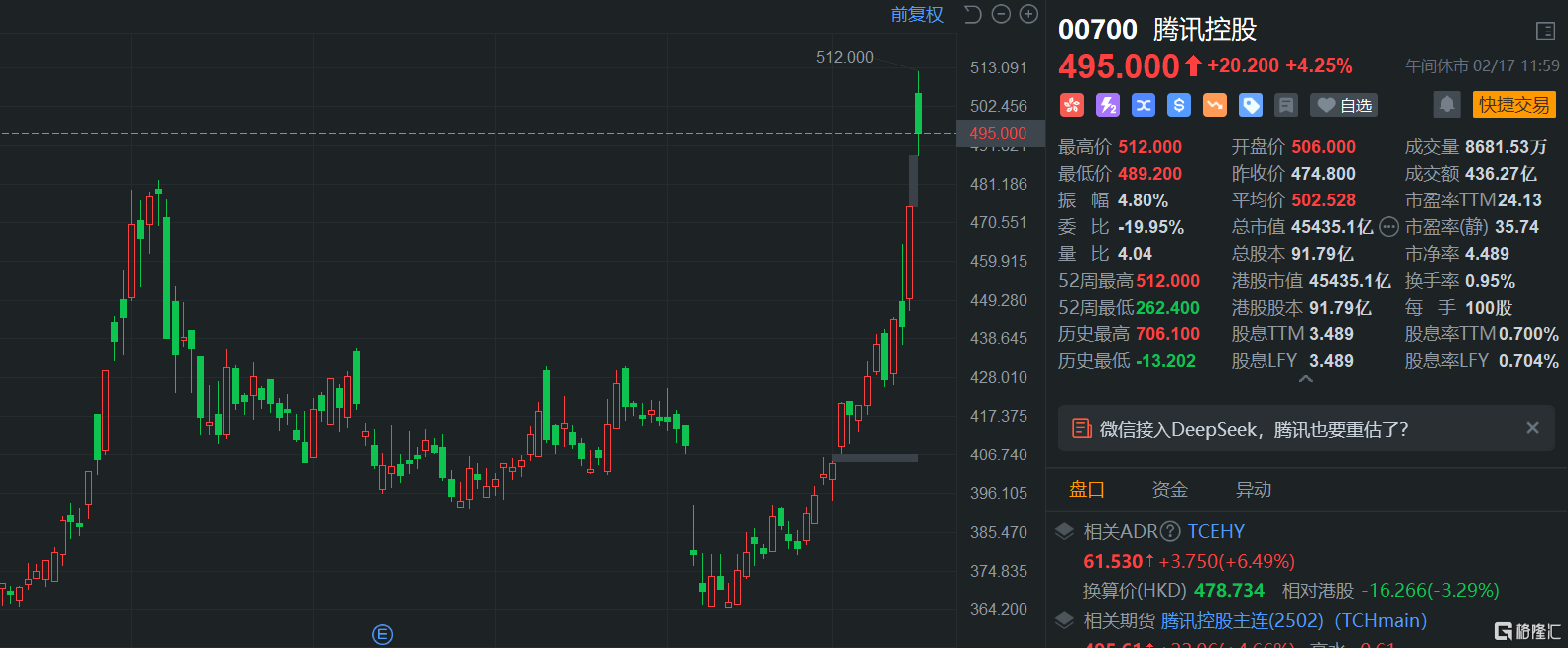Click the light blue price tag icon
The width and height of the screenshot is (1568, 648).
click(x=1251, y=105)
